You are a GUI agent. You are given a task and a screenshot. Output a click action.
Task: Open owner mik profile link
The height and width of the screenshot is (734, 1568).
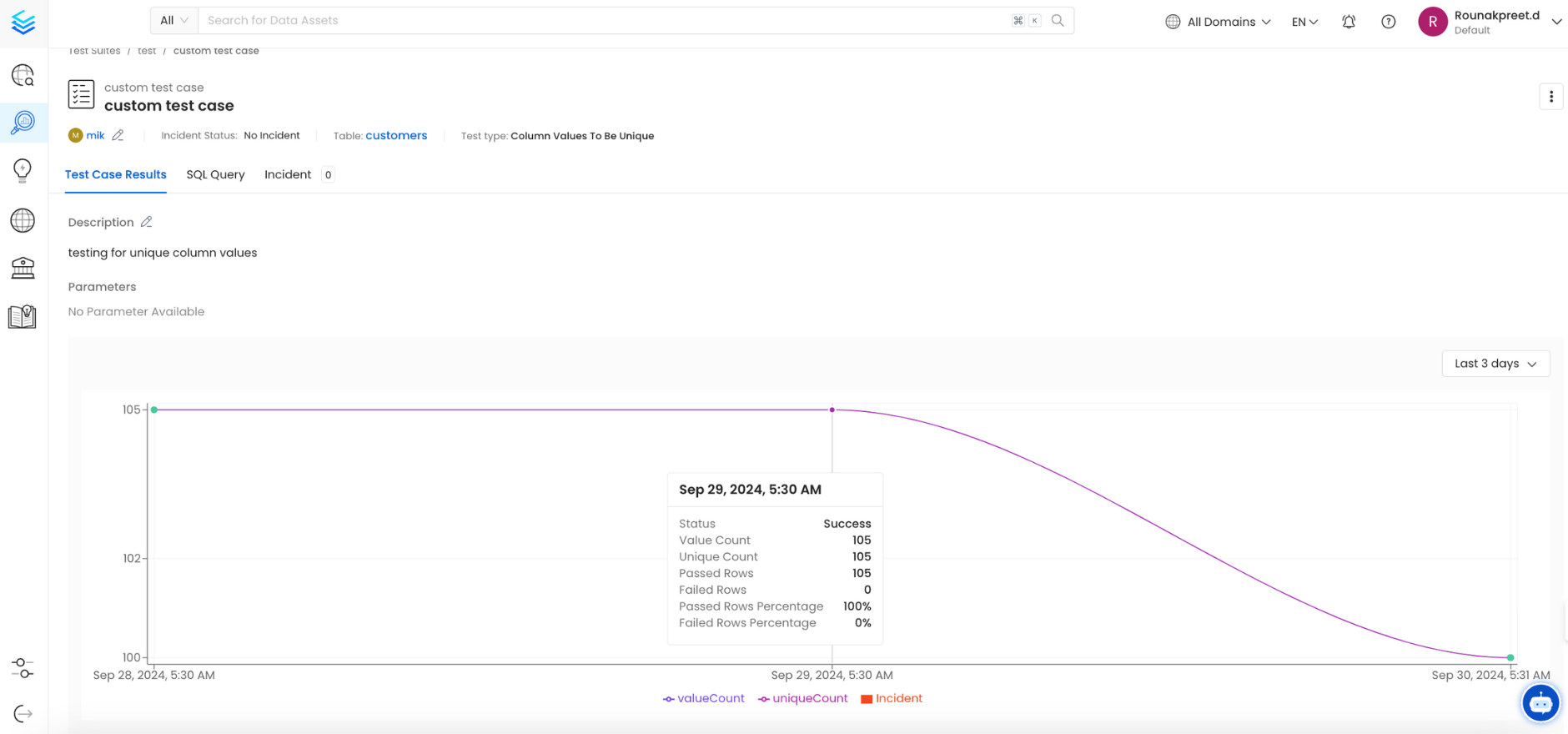point(95,135)
